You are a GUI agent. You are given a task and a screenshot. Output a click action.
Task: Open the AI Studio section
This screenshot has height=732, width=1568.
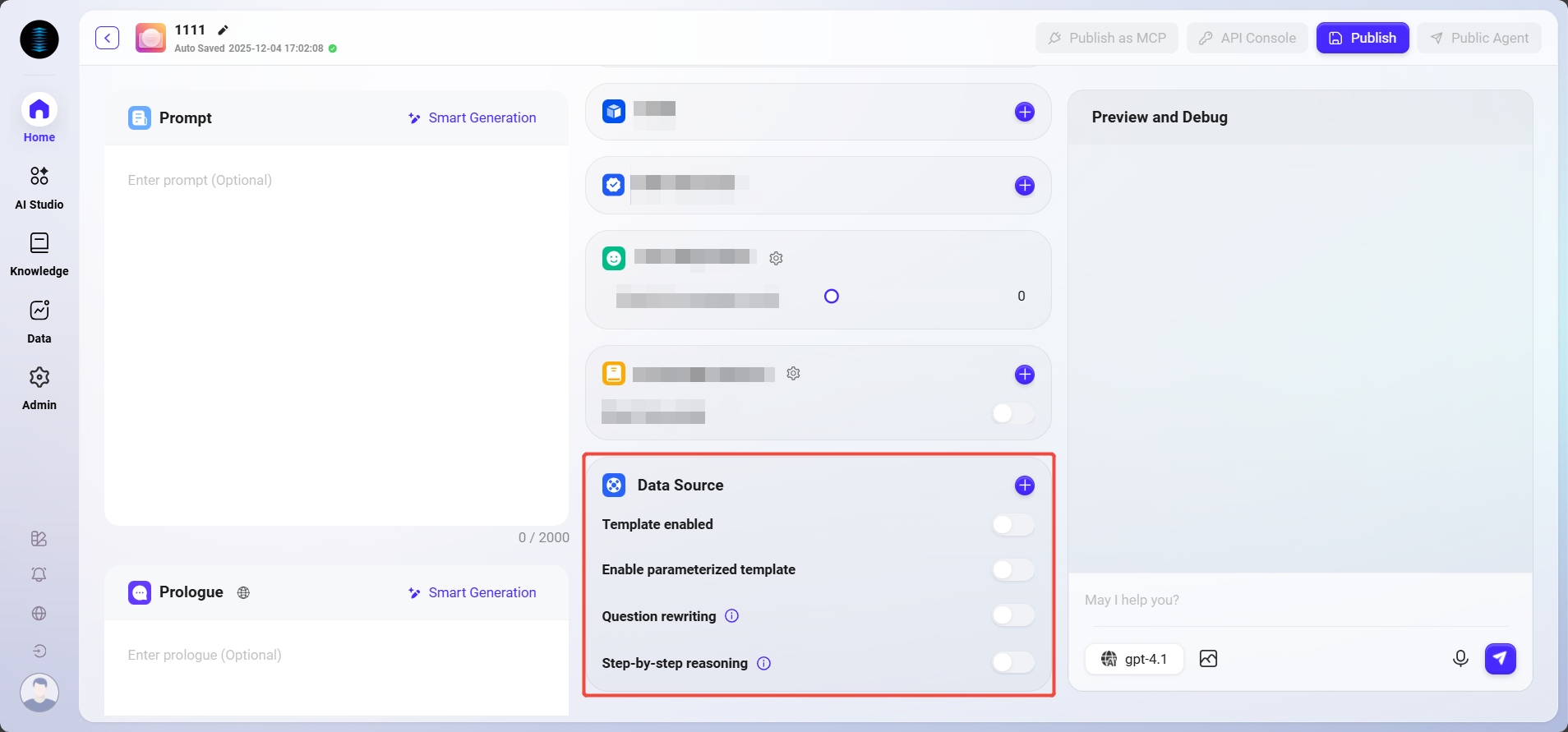(x=39, y=187)
